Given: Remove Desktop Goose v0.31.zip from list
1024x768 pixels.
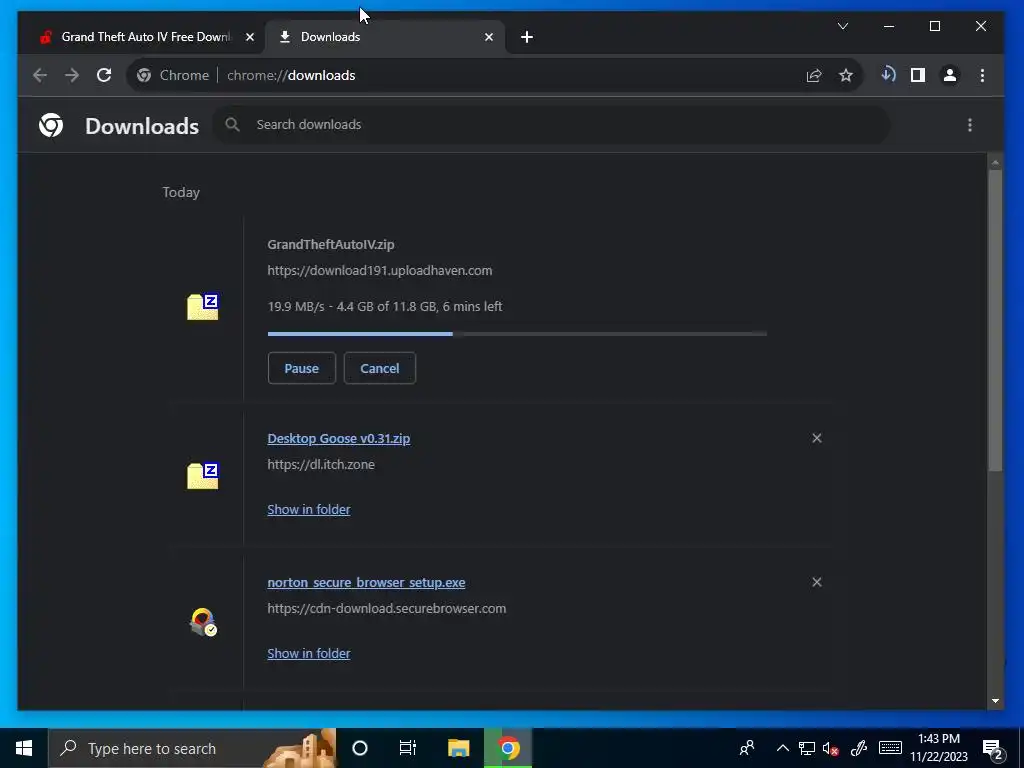Looking at the screenshot, I should tap(816, 438).
